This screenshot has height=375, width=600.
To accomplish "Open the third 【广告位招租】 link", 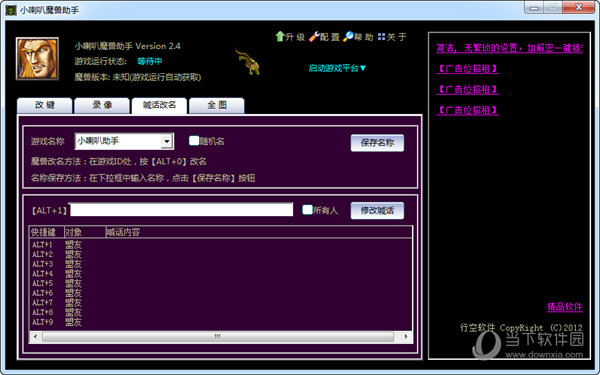I will [x=467, y=110].
